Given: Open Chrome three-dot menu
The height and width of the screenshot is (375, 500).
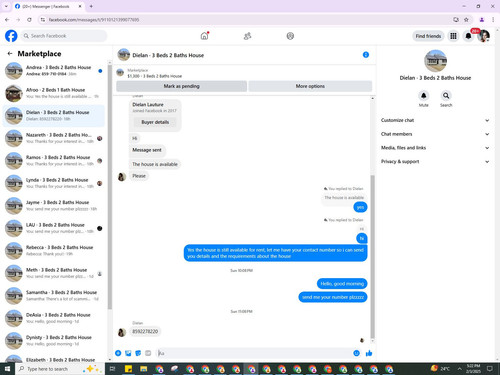Looking at the screenshot, I should (493, 20).
